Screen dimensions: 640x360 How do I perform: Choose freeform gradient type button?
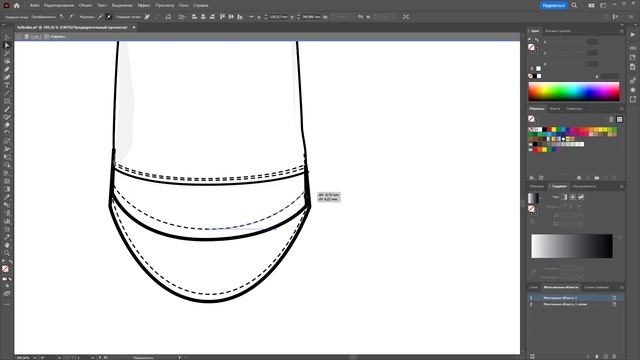click(x=581, y=197)
